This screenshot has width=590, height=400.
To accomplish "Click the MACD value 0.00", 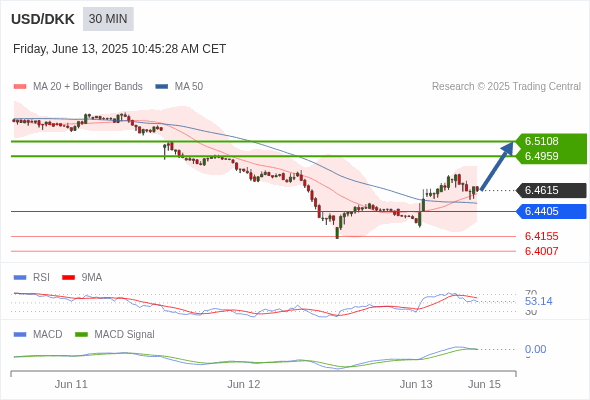I will pos(535,349).
